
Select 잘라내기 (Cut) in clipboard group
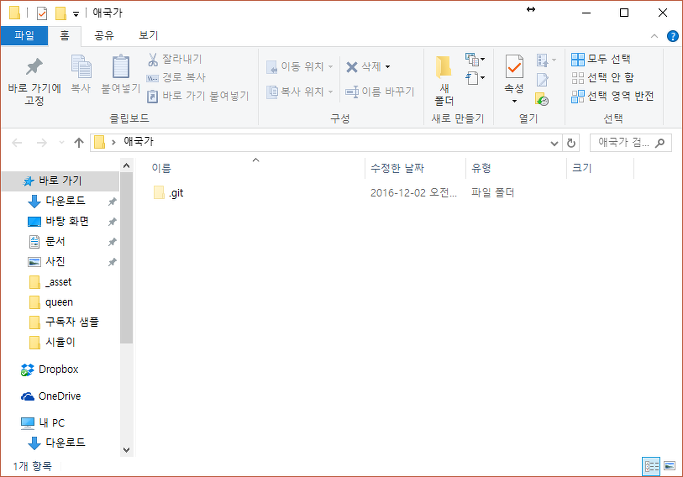tap(175, 59)
